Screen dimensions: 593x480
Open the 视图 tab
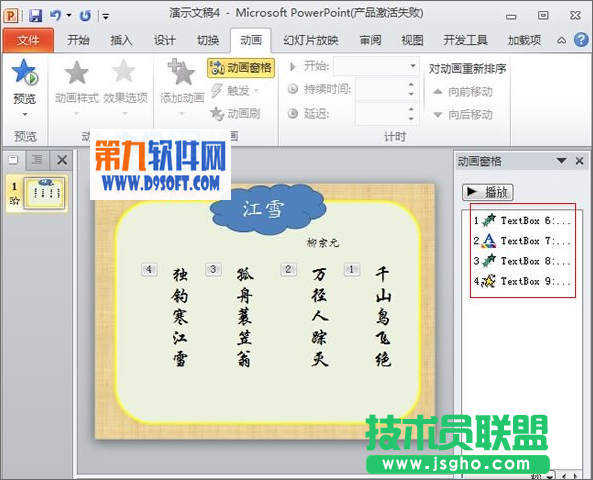coord(412,40)
